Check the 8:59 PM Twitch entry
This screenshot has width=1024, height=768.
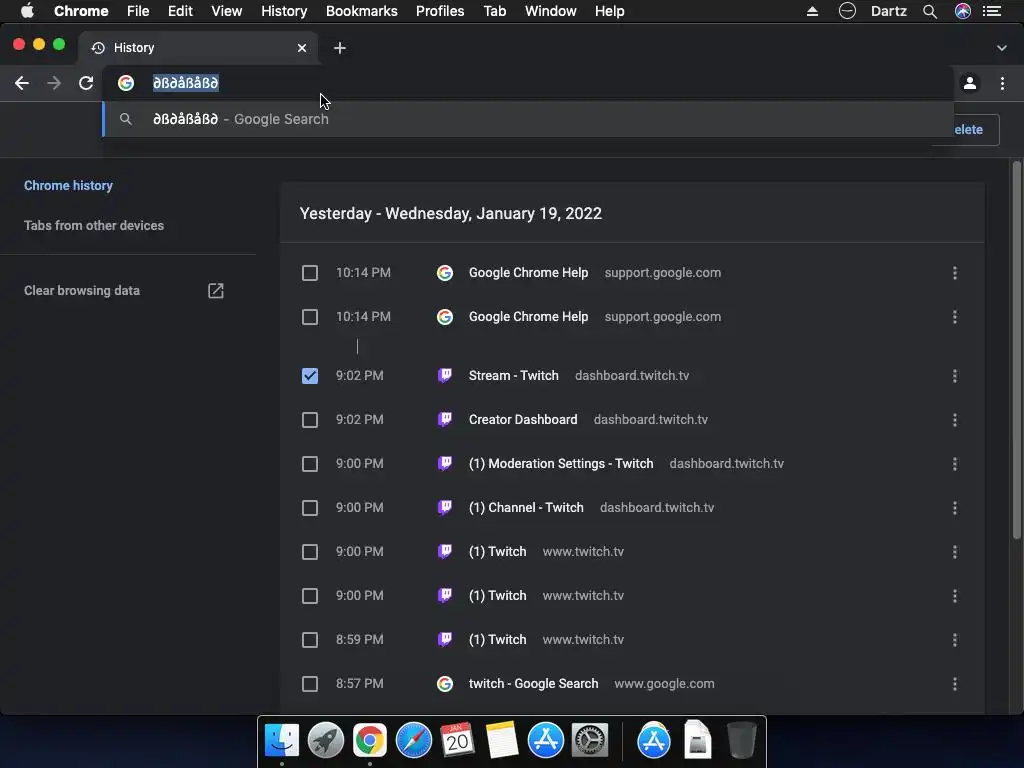pyautogui.click(x=310, y=640)
